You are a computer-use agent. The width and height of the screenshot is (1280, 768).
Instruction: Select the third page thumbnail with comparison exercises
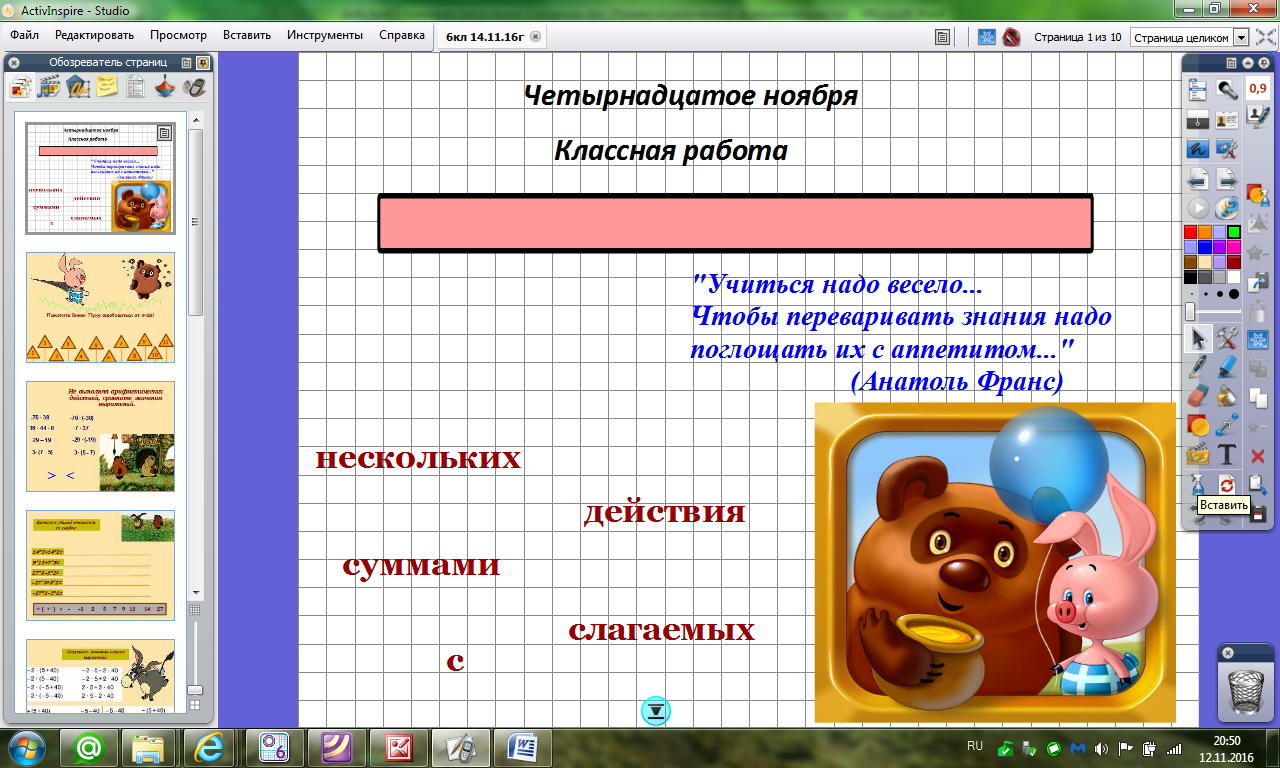[x=100, y=436]
